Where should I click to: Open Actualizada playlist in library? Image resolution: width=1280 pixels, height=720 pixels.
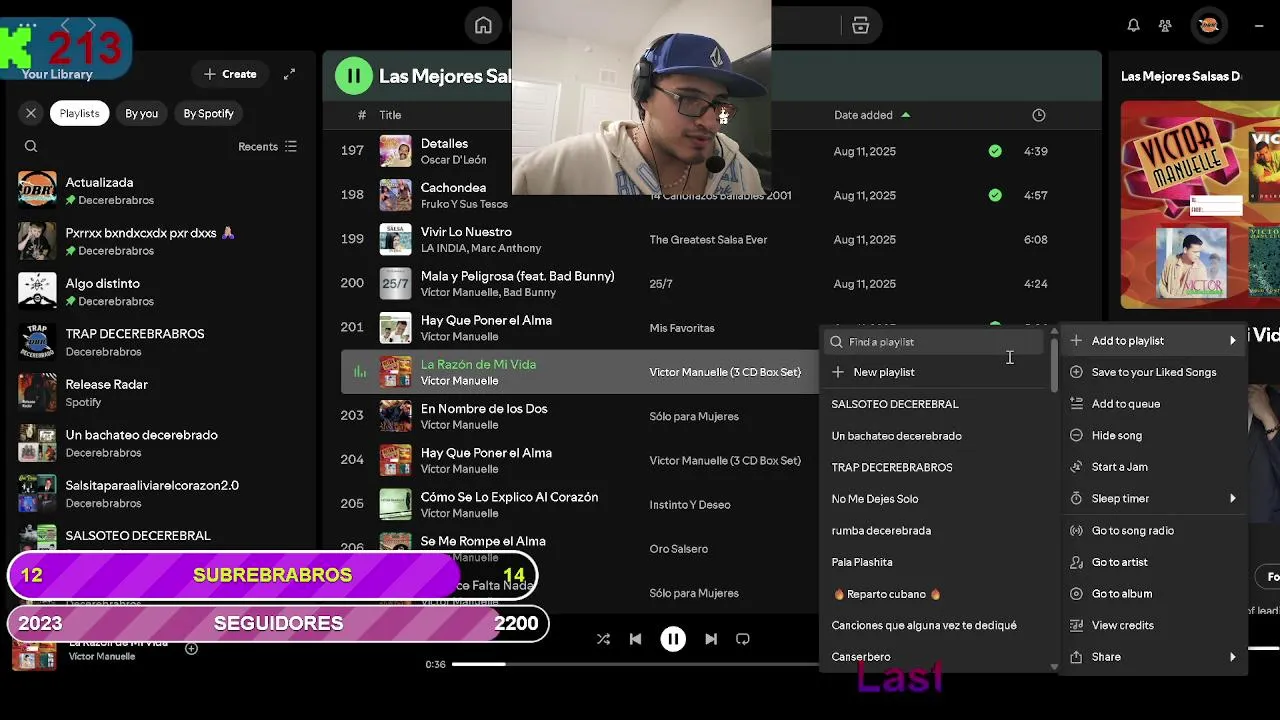(x=160, y=190)
